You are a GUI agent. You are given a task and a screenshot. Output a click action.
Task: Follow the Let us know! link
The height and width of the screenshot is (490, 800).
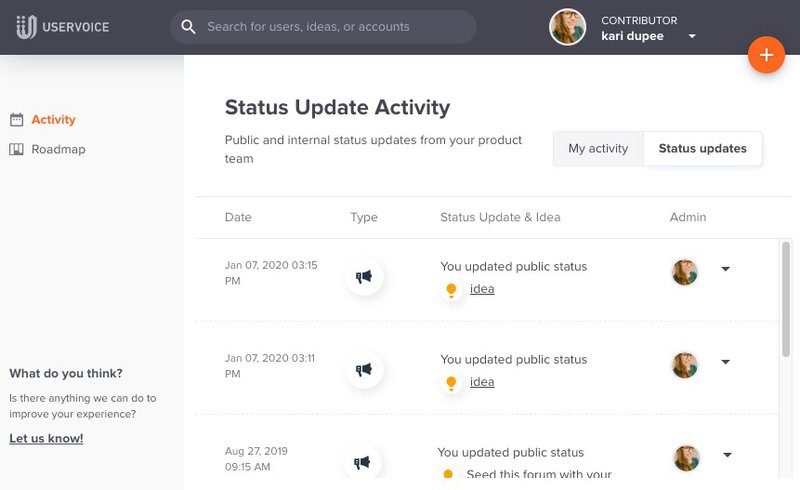pyautogui.click(x=46, y=438)
